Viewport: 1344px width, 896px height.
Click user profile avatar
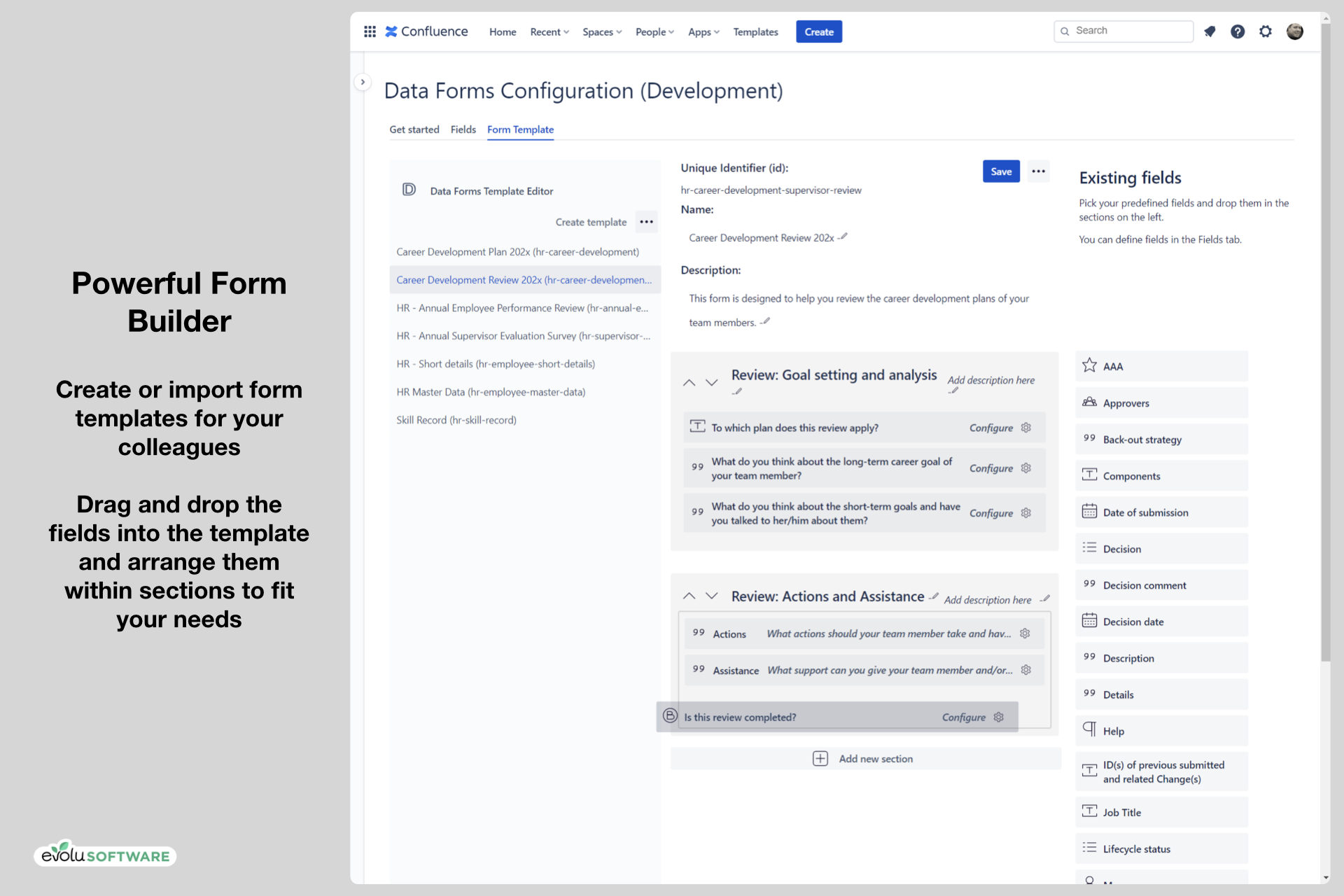pos(1294,31)
